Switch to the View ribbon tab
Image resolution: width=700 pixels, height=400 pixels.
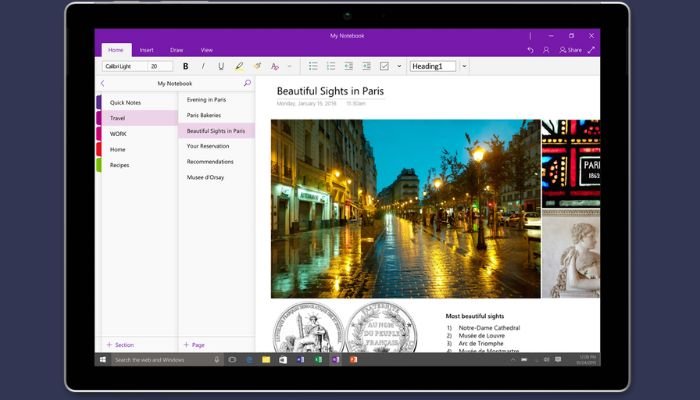tap(207, 50)
